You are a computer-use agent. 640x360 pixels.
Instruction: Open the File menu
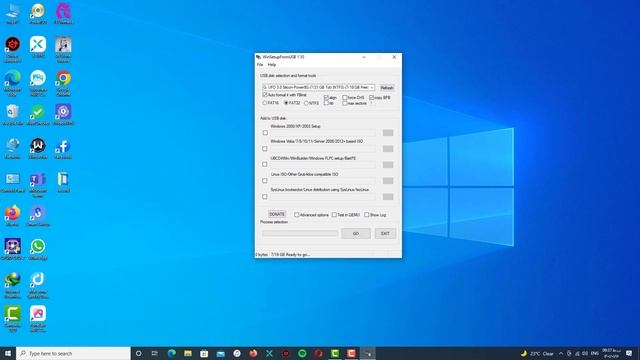260,65
